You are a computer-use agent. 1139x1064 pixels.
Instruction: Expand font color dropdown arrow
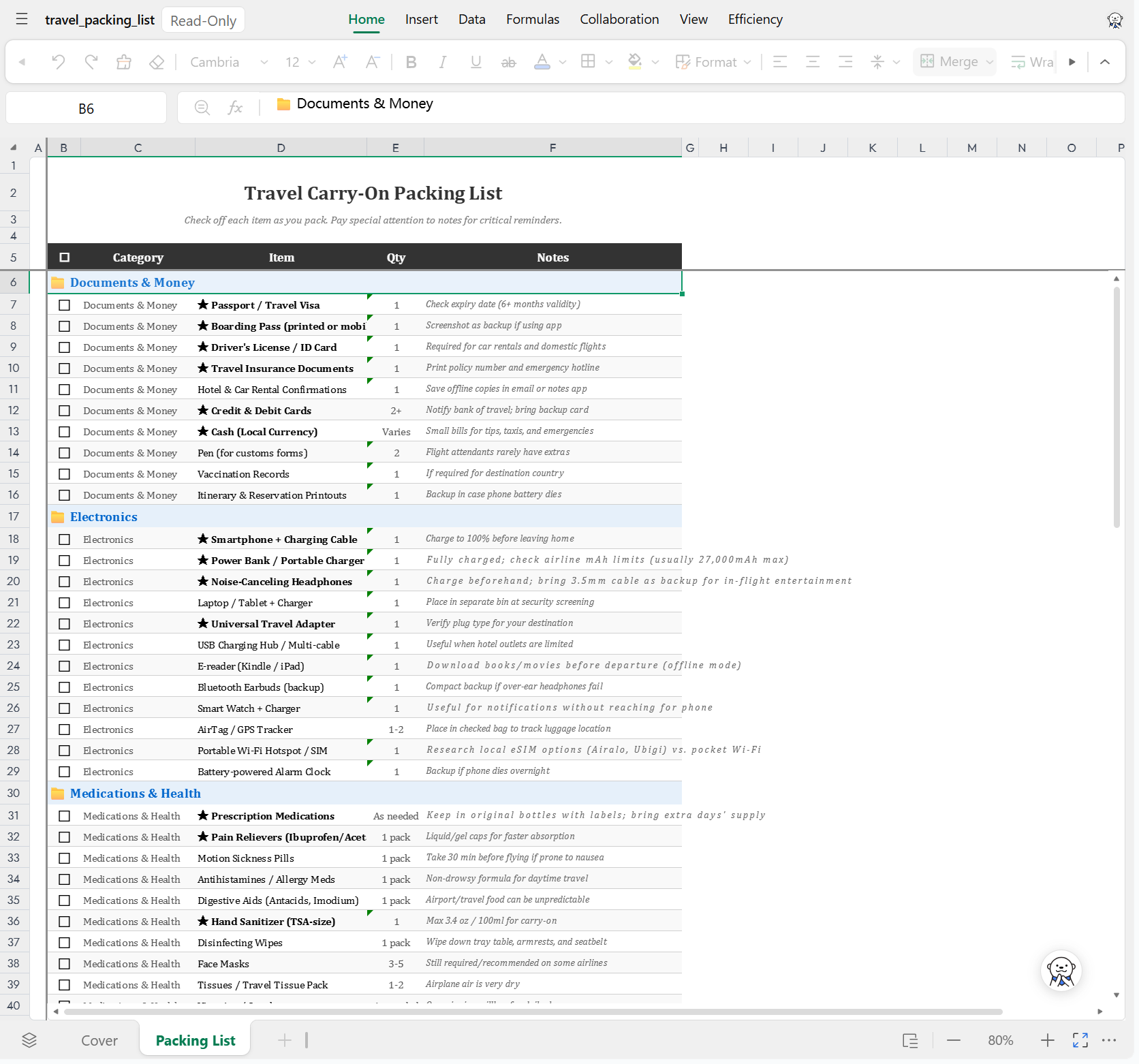[x=563, y=62]
